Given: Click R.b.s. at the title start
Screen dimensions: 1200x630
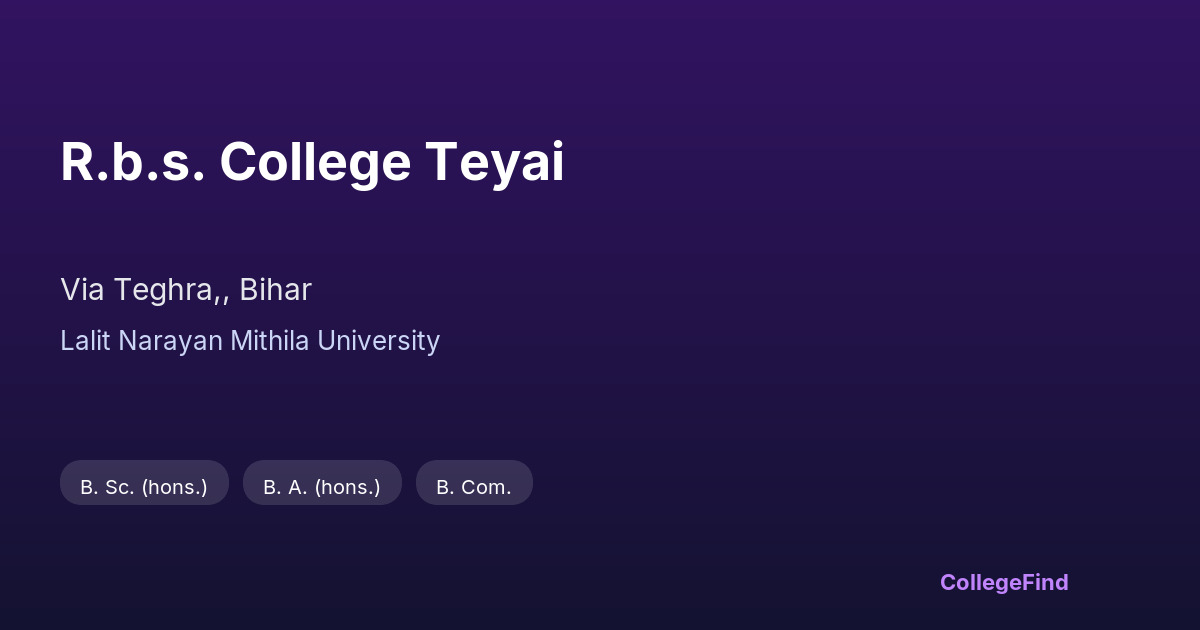Looking at the screenshot, I should click(x=132, y=162).
